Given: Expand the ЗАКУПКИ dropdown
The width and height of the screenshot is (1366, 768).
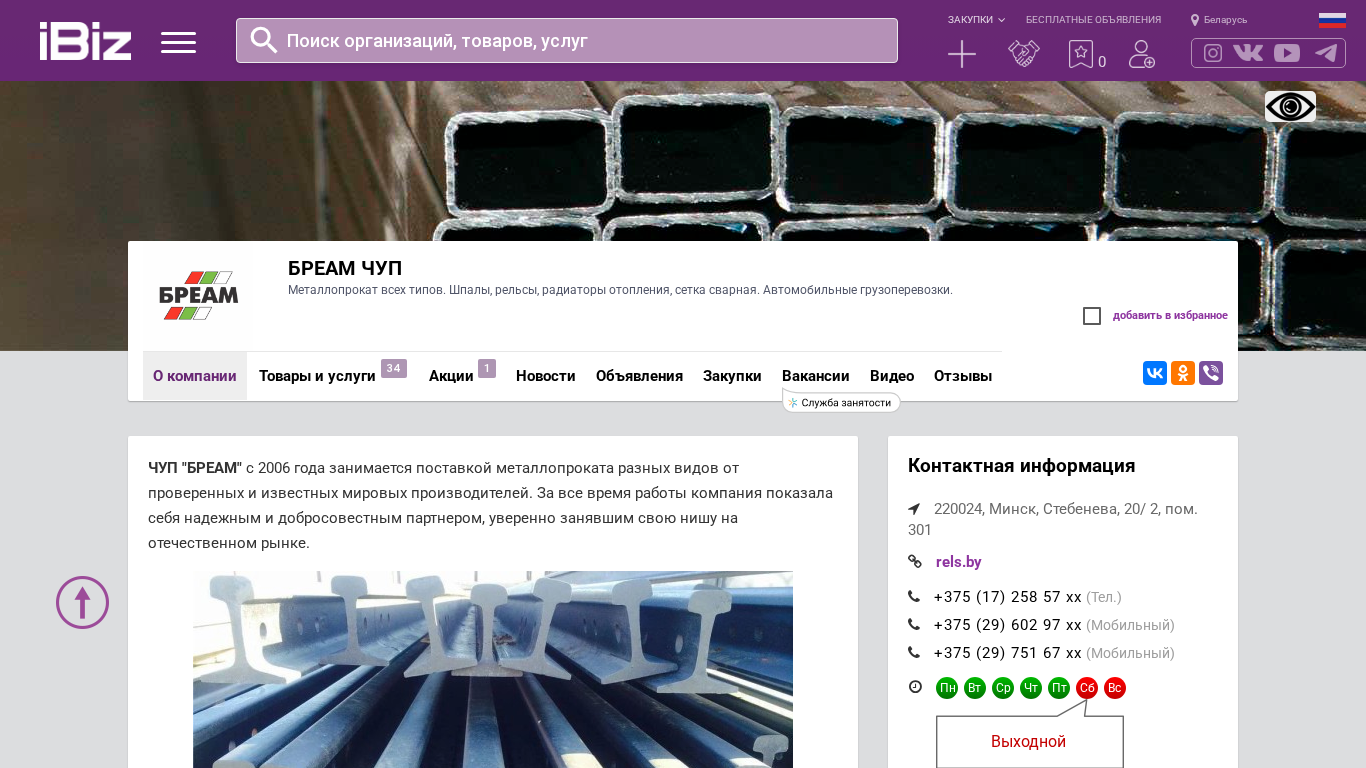Looking at the screenshot, I should (x=976, y=20).
